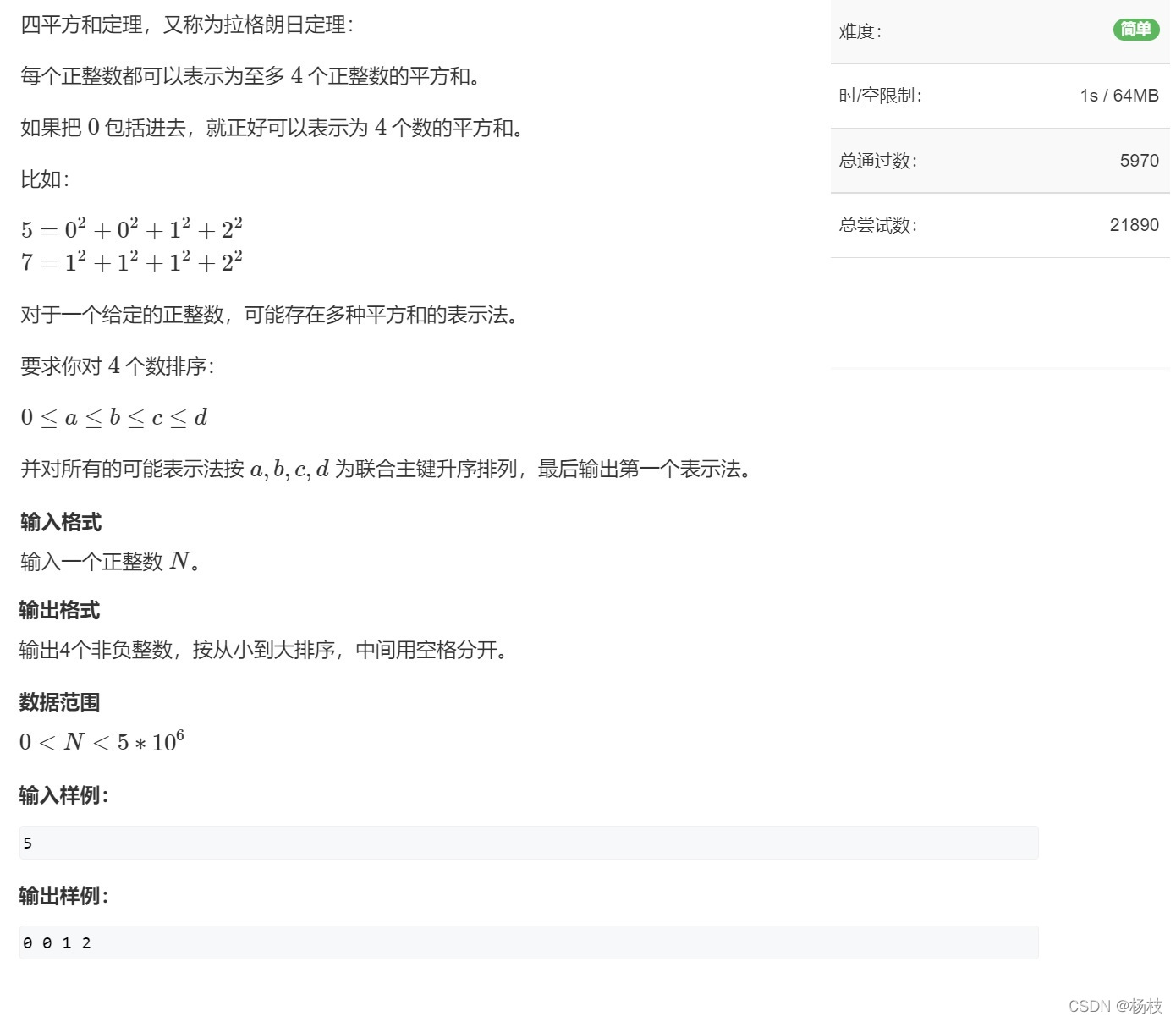This screenshot has height=1022, width=1176.
Task: Click the 数据范围 heading
Action: [x=60, y=702]
